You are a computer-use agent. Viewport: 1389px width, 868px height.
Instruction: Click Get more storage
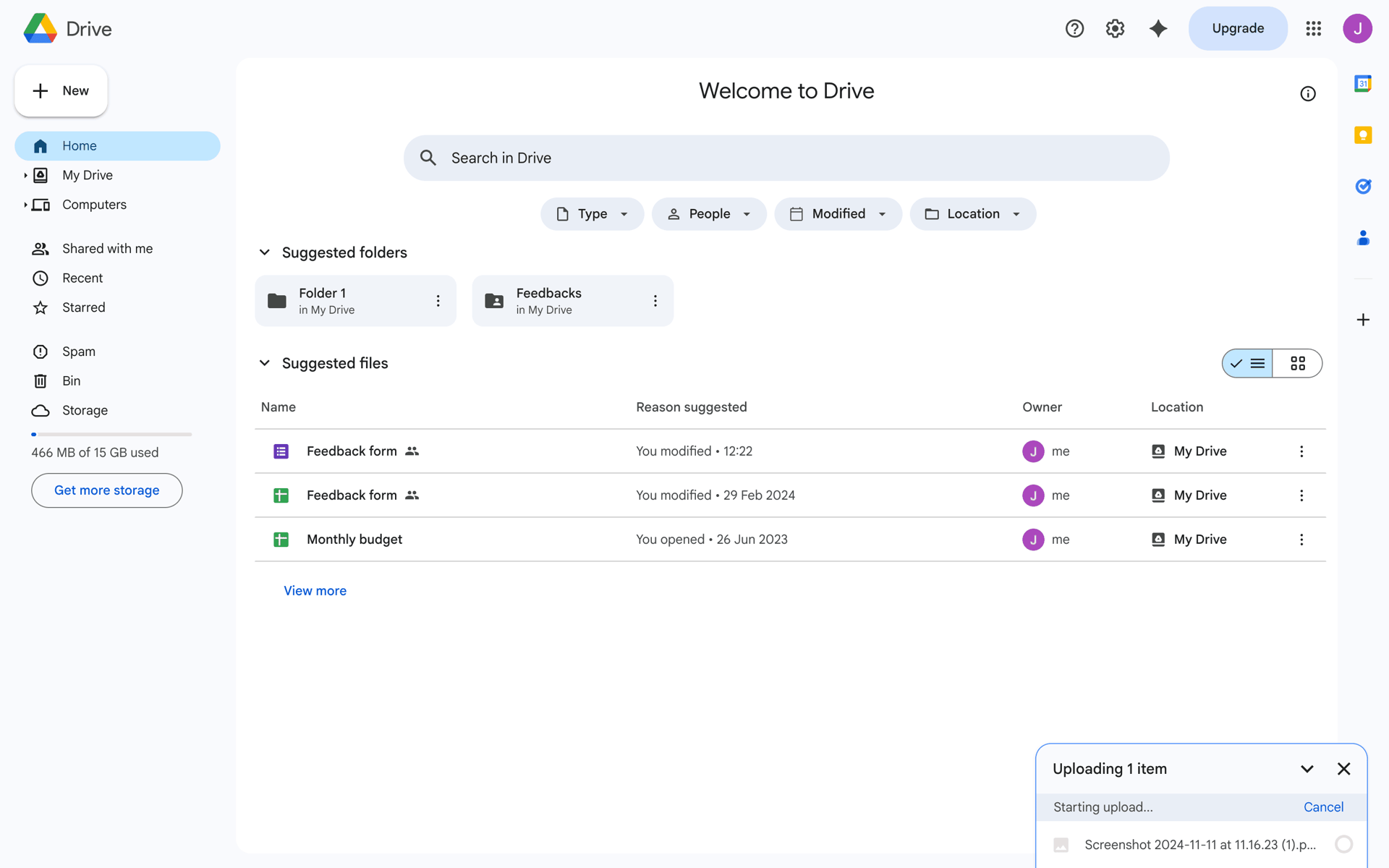pos(106,490)
